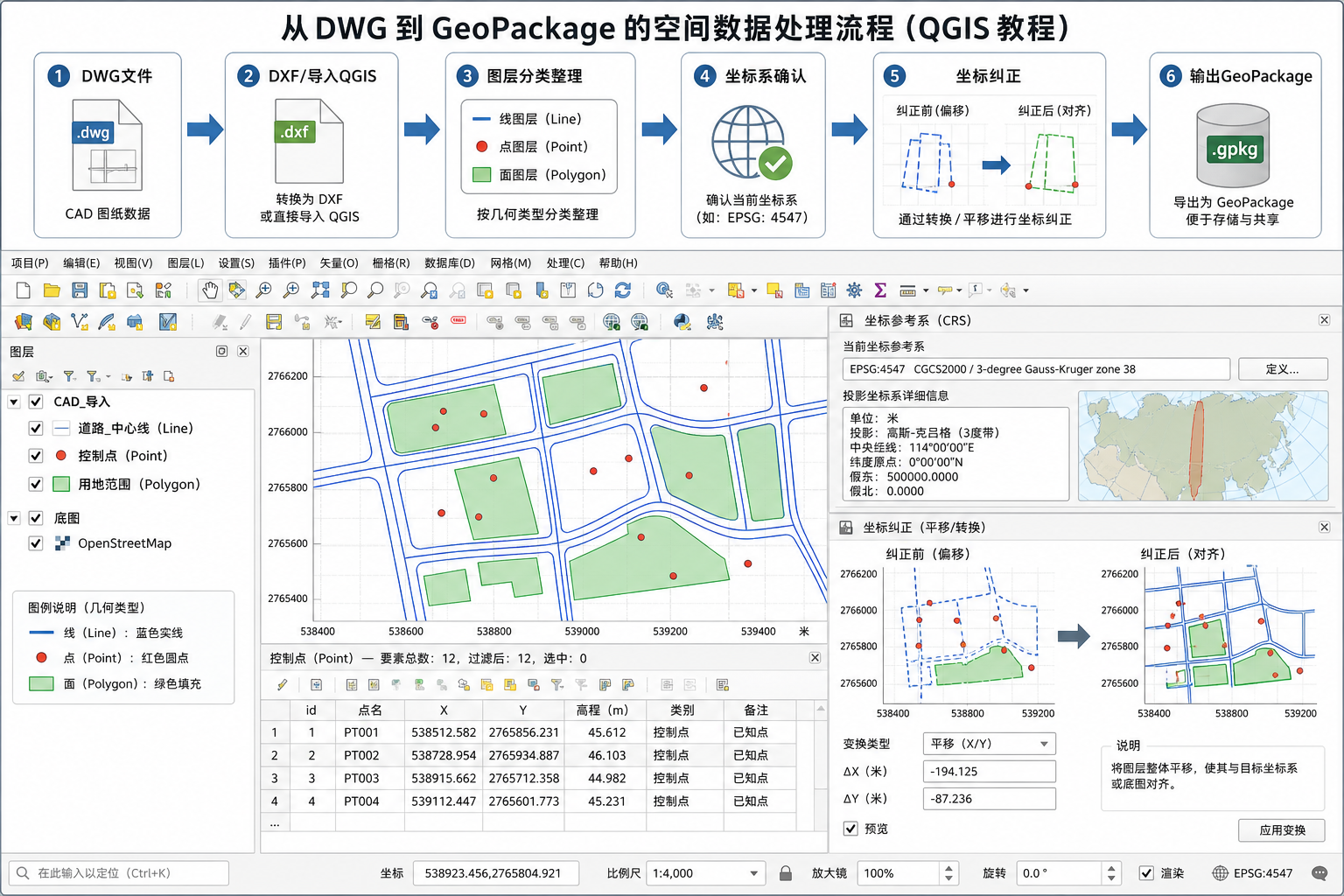
Task: Toggle editing pencil in attribute table toolbar
Action: coord(282,685)
